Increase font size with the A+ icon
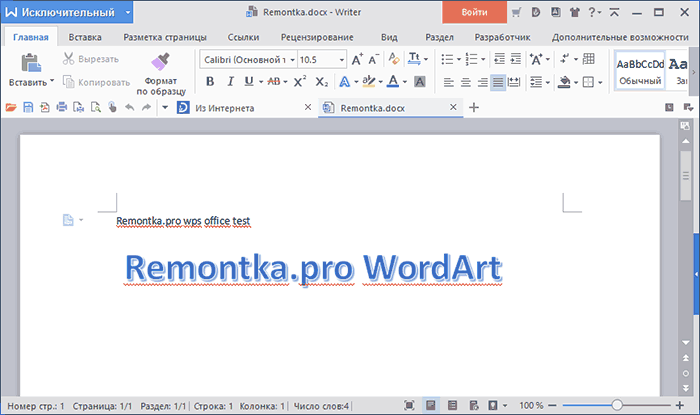Screen dimensions: 700x415 [x=357, y=59]
